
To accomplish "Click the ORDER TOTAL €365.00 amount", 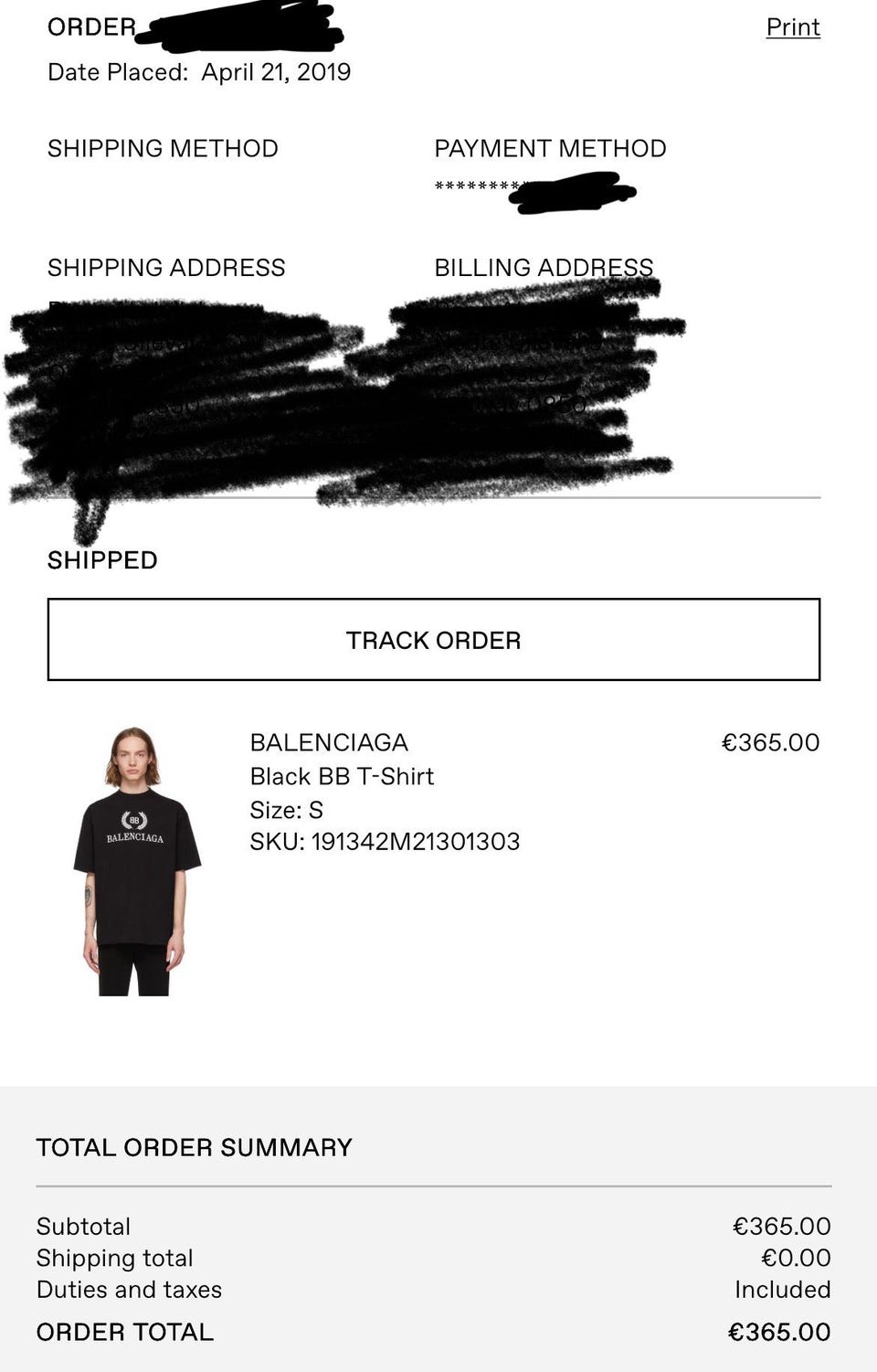I will click(x=778, y=1332).
